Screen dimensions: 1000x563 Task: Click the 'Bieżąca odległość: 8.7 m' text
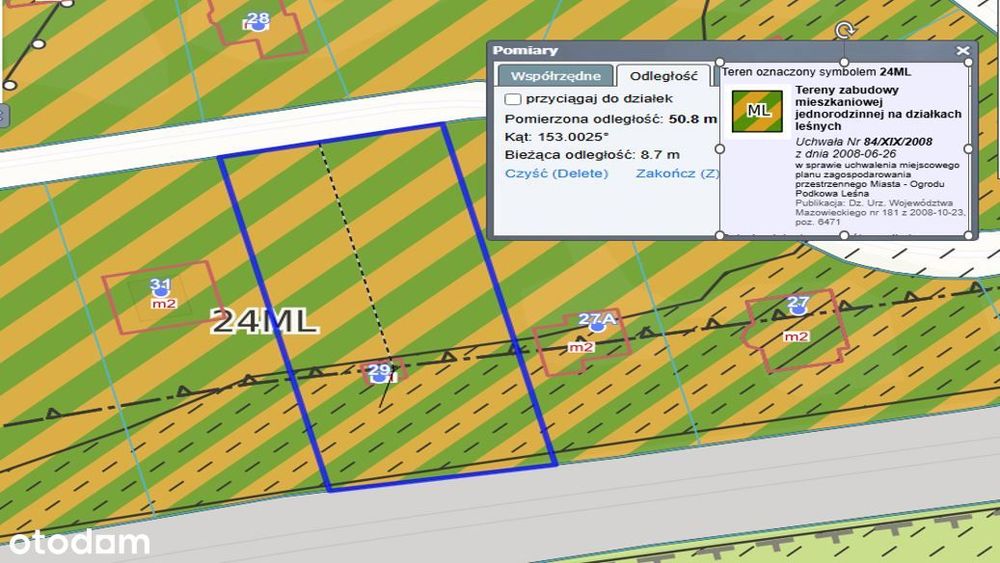592,155
